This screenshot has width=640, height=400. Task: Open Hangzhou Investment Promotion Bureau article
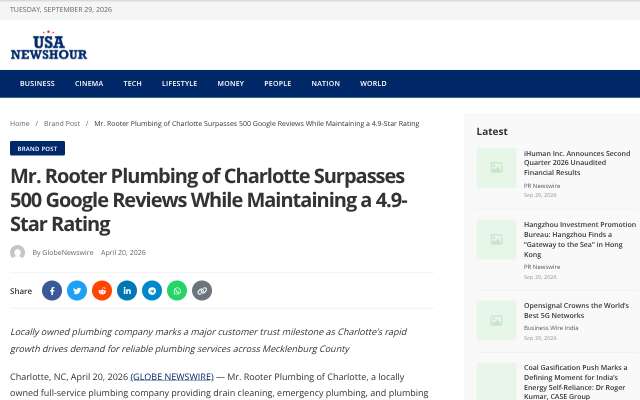point(580,240)
